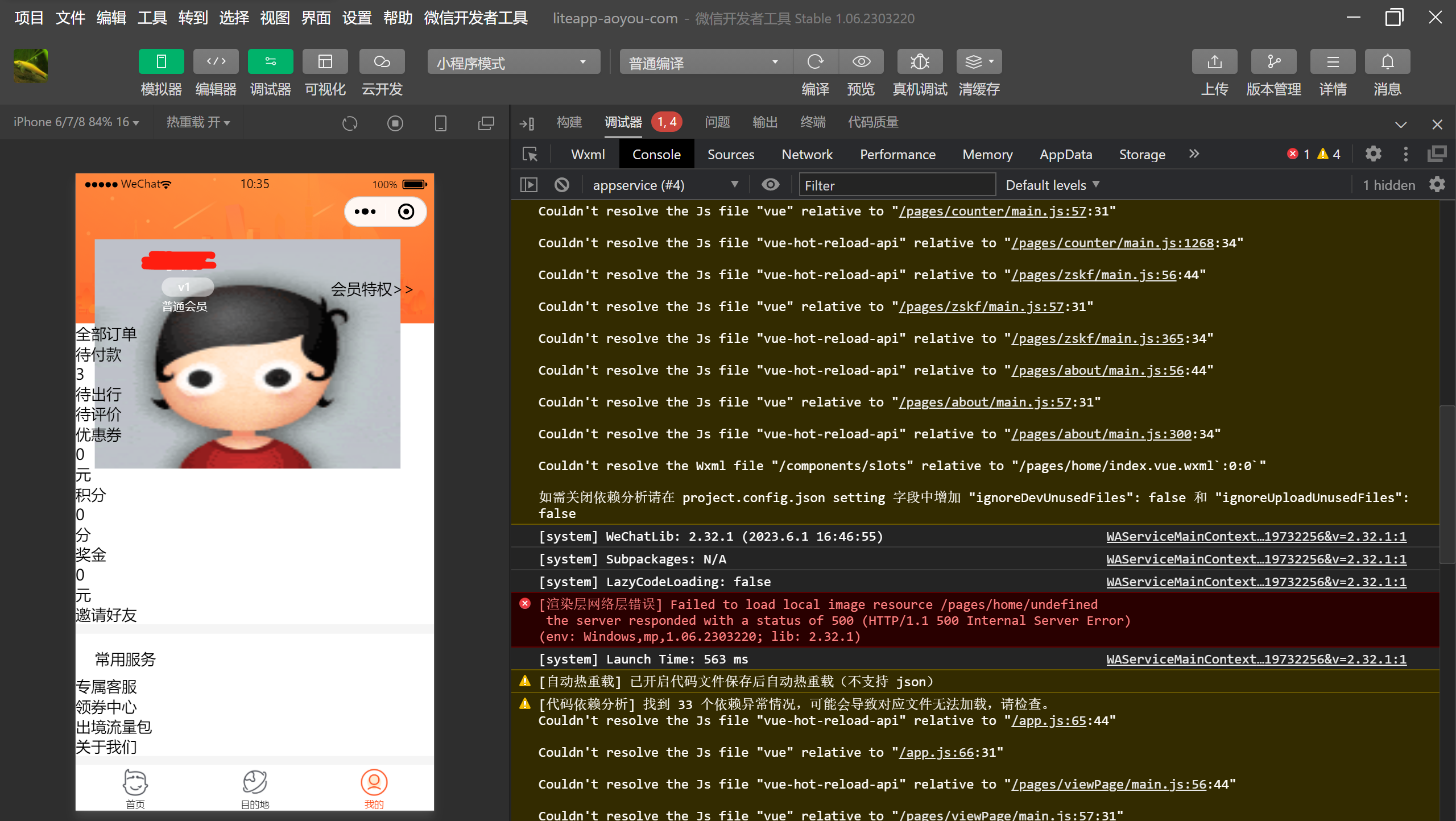Image resolution: width=1456 pixels, height=821 pixels.
Task: Open the AppData devtools tab
Action: [x=1066, y=155]
